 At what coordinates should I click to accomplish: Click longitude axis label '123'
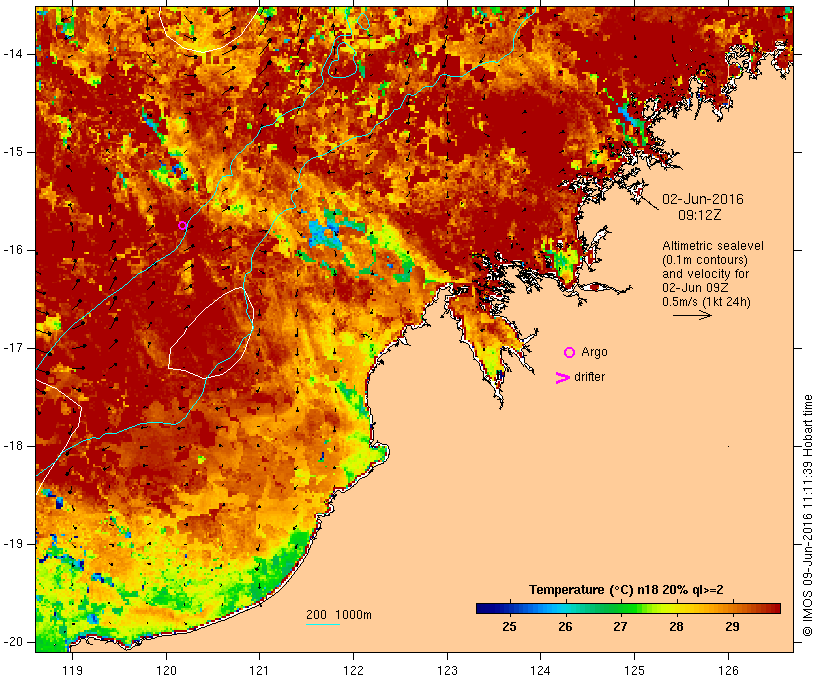447,670
